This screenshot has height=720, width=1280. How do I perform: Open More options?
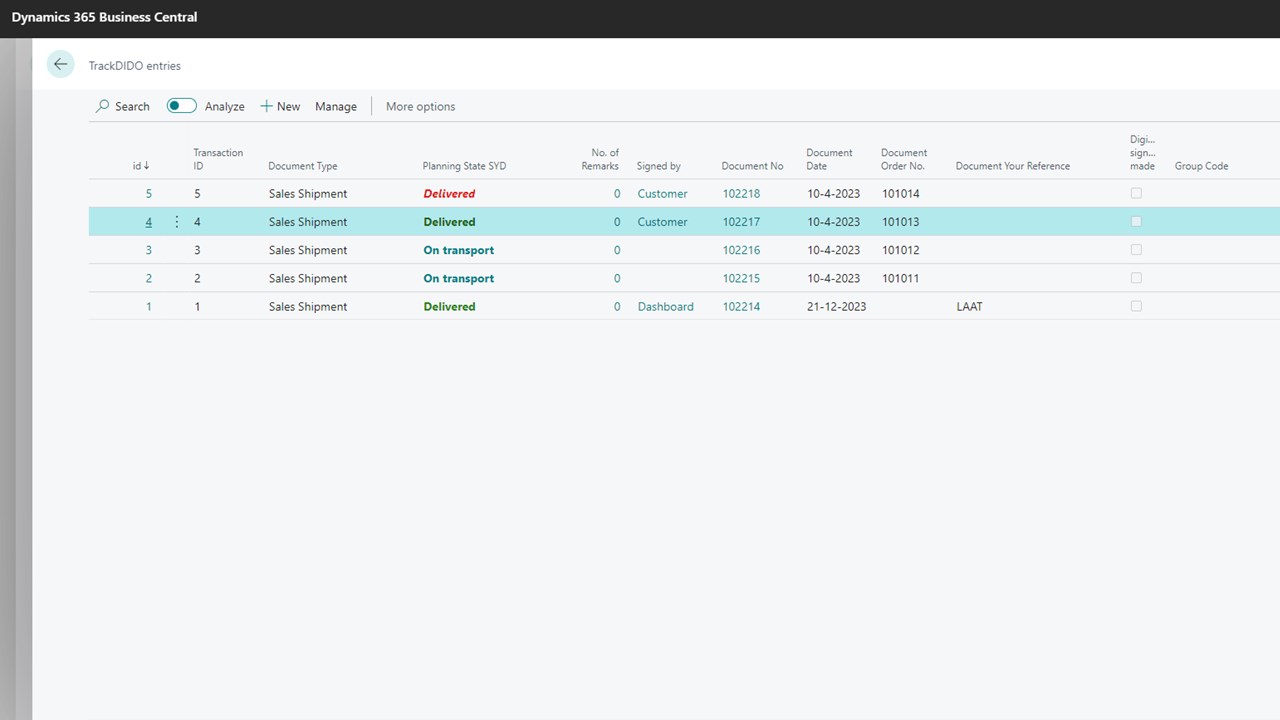(420, 106)
